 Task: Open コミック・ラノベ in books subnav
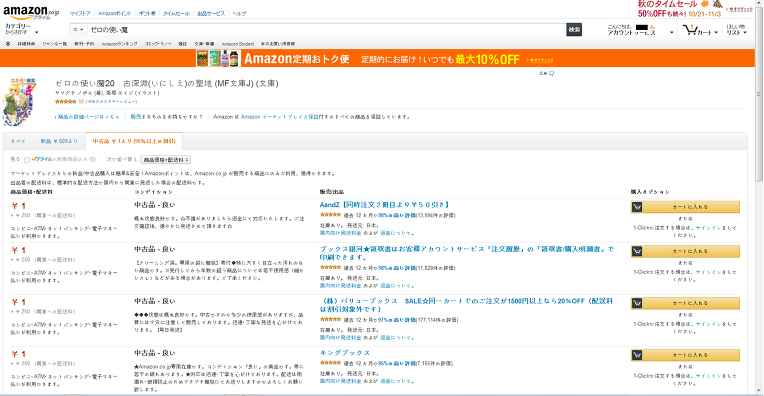point(158,44)
